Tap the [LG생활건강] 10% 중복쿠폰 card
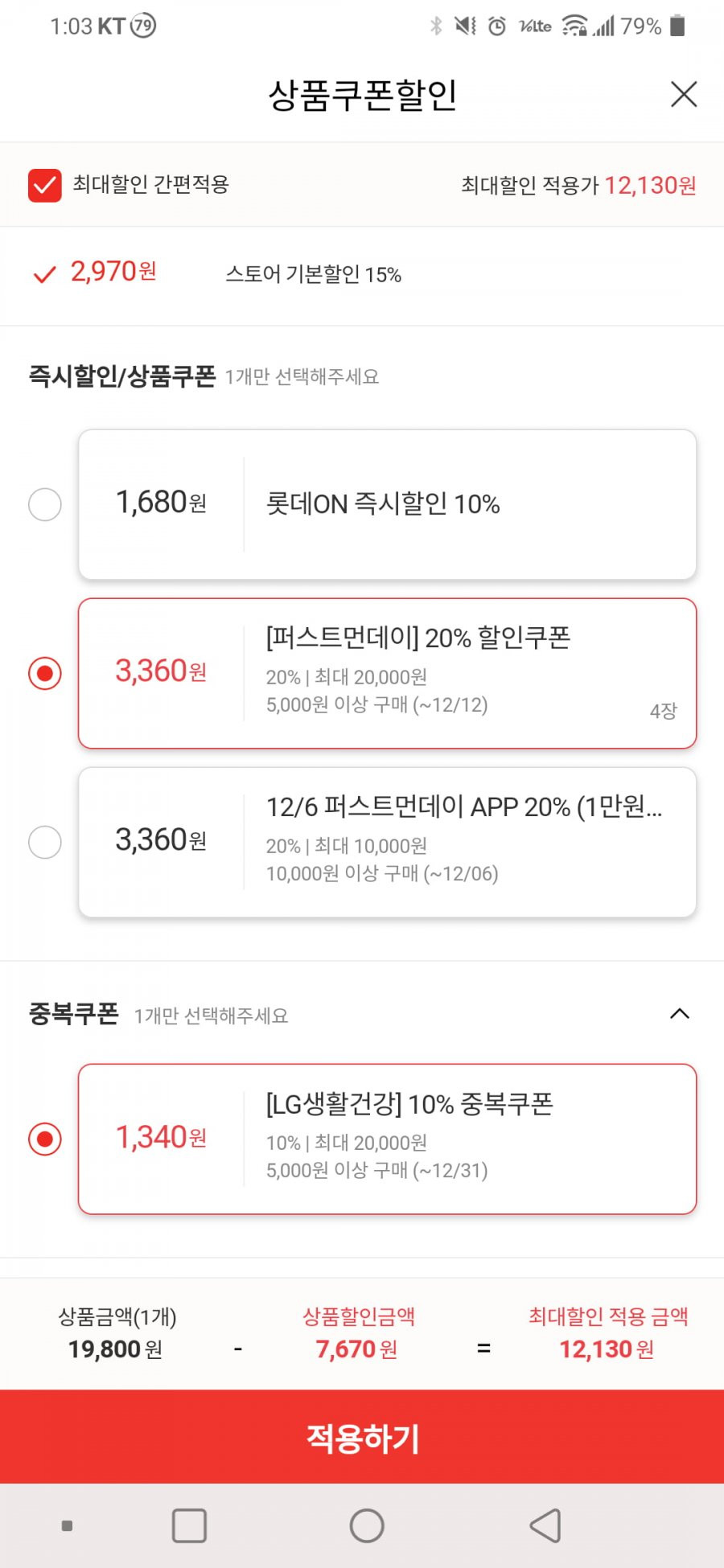Screen dimensions: 724x1568 (387, 1139)
